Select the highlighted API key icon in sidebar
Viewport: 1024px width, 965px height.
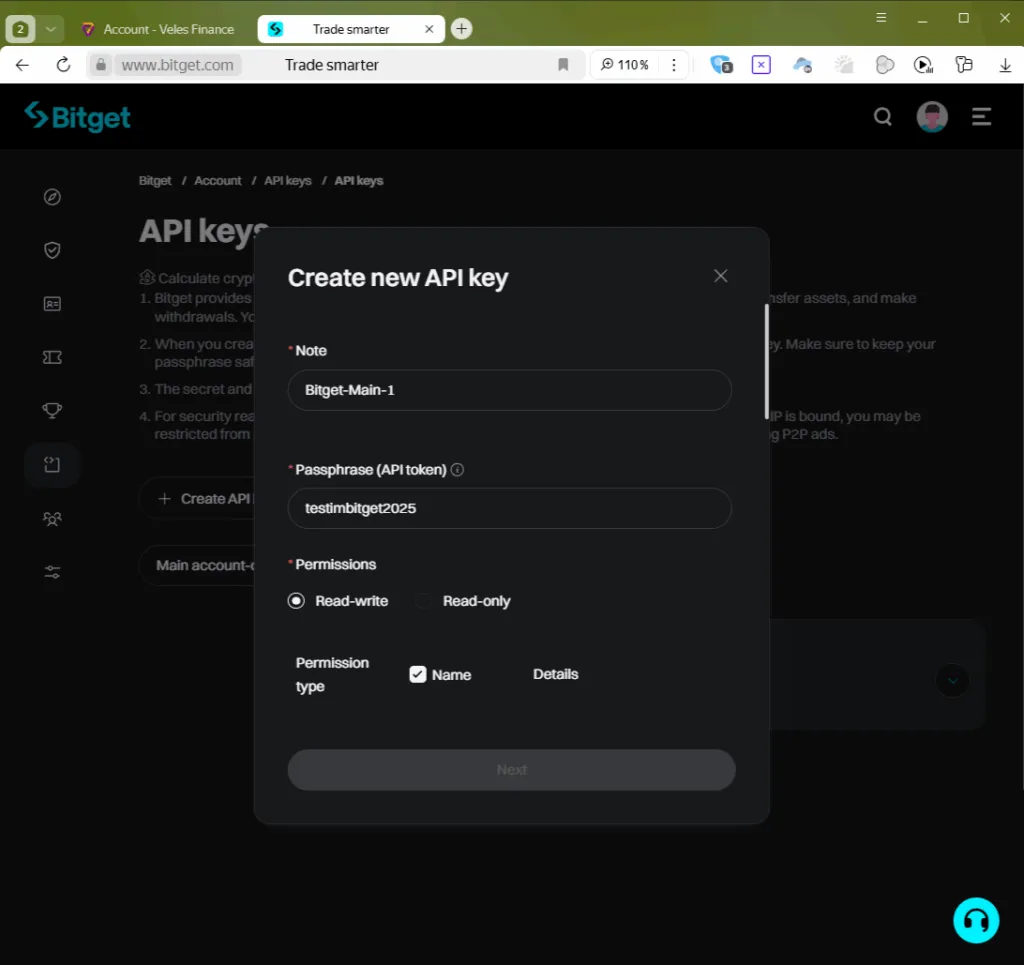point(52,464)
